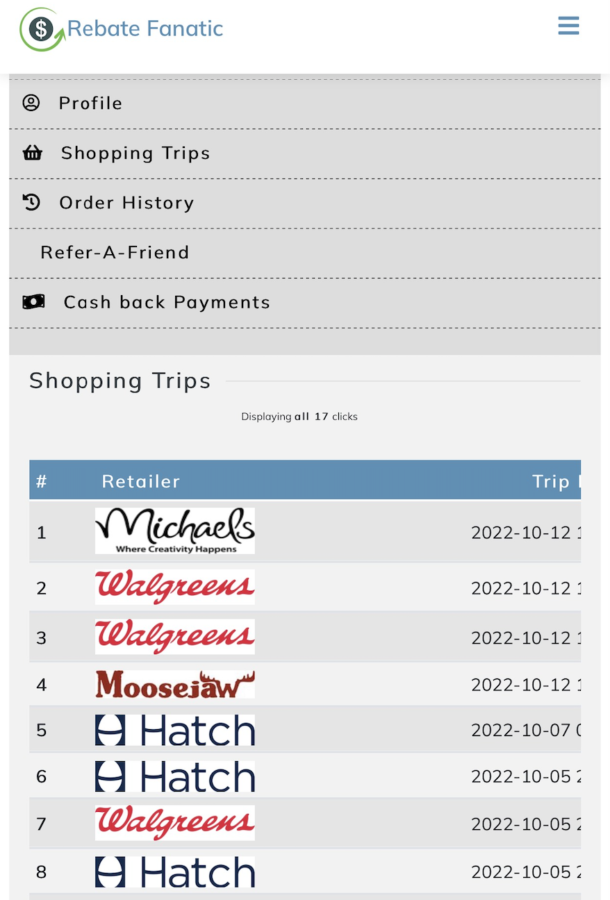610x900 pixels.
Task: Click the Shopping Trips basket icon
Action: [32, 153]
